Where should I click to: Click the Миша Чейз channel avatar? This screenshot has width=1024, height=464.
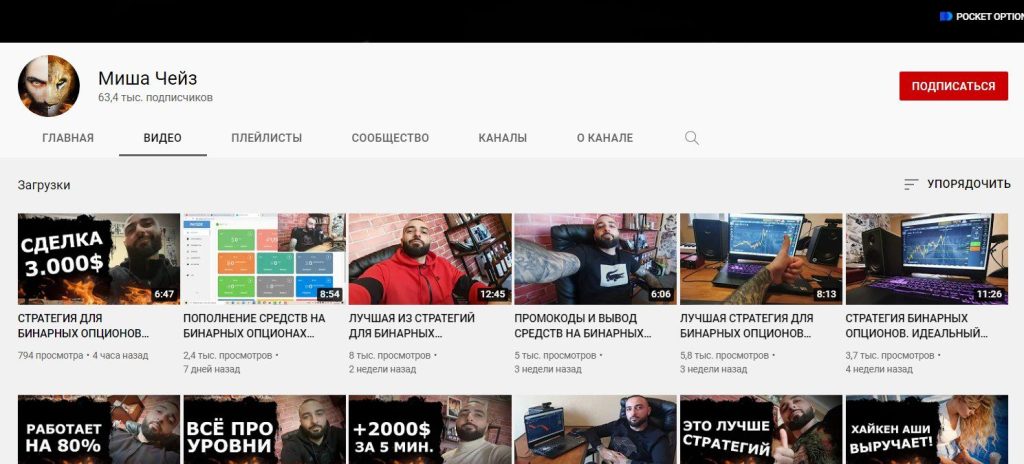[48, 86]
